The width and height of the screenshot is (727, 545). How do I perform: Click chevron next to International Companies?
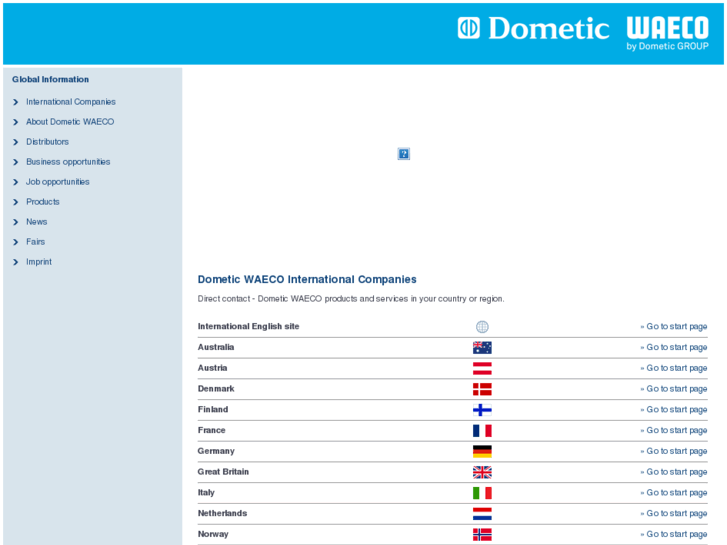point(16,102)
